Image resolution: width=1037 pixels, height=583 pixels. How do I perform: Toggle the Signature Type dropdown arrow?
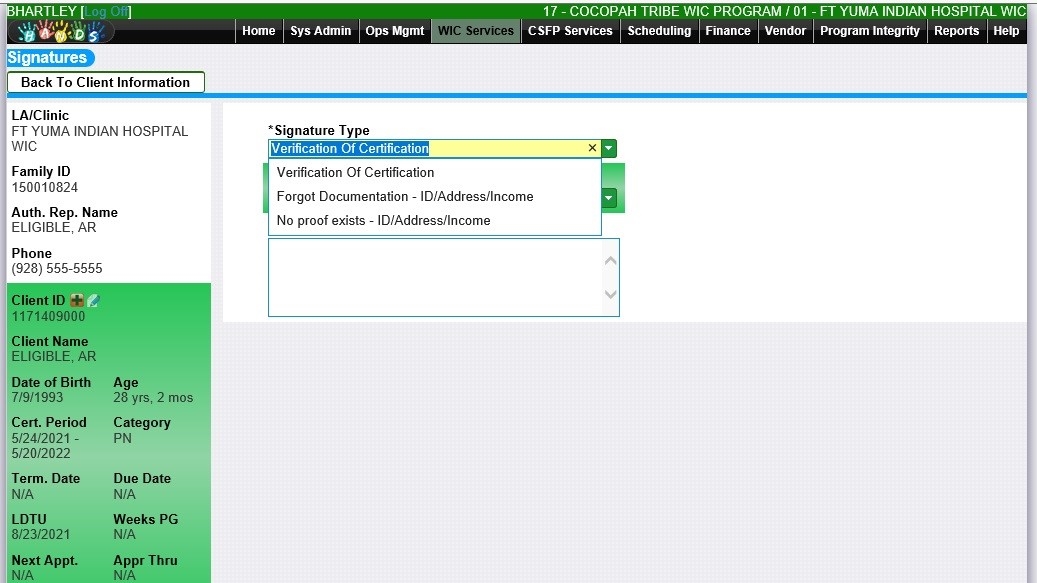609,148
